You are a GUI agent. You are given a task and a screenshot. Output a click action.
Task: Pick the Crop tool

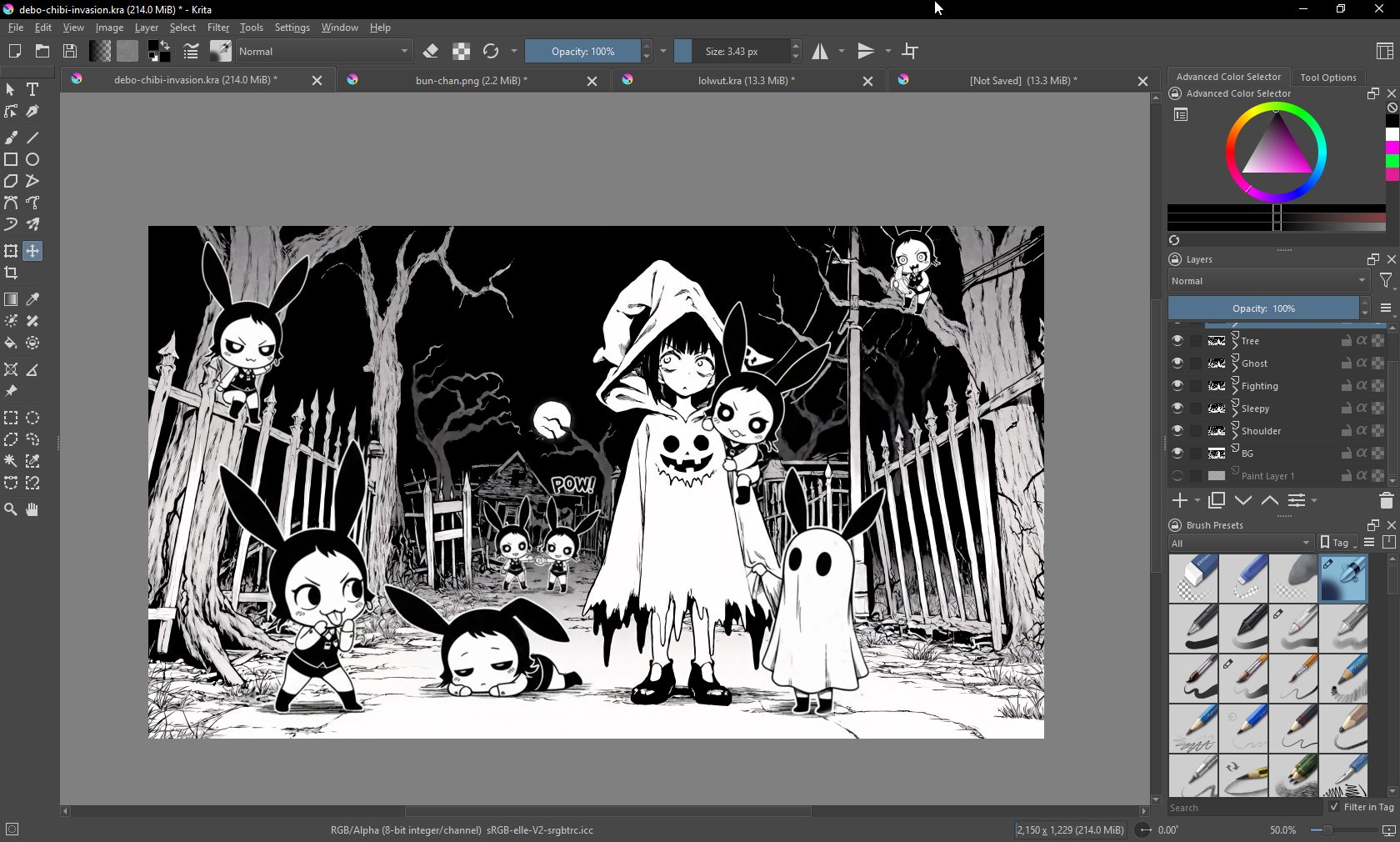11,273
